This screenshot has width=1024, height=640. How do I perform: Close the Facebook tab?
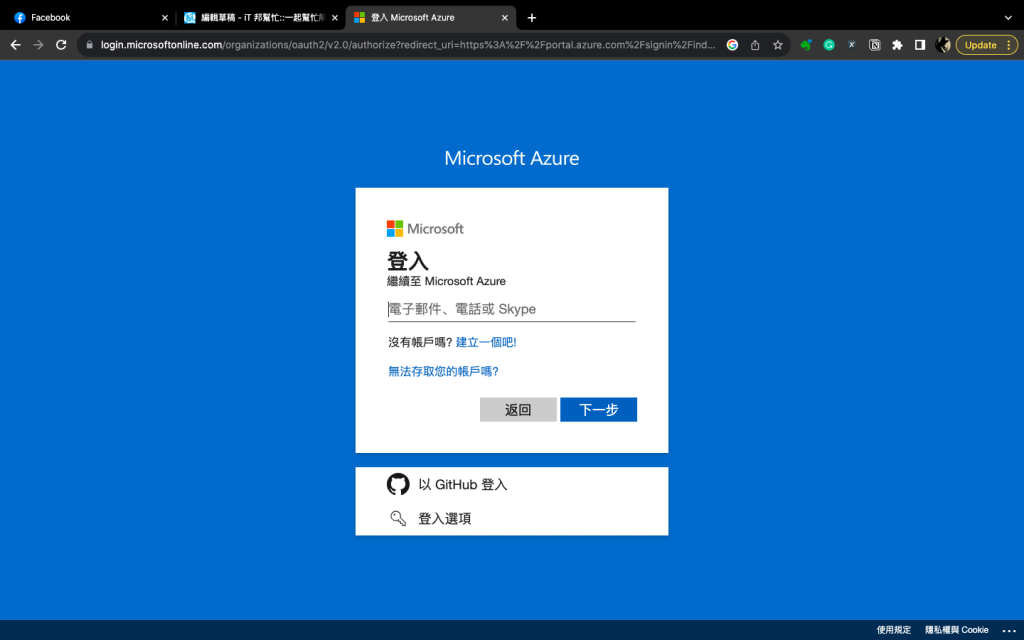coord(165,18)
